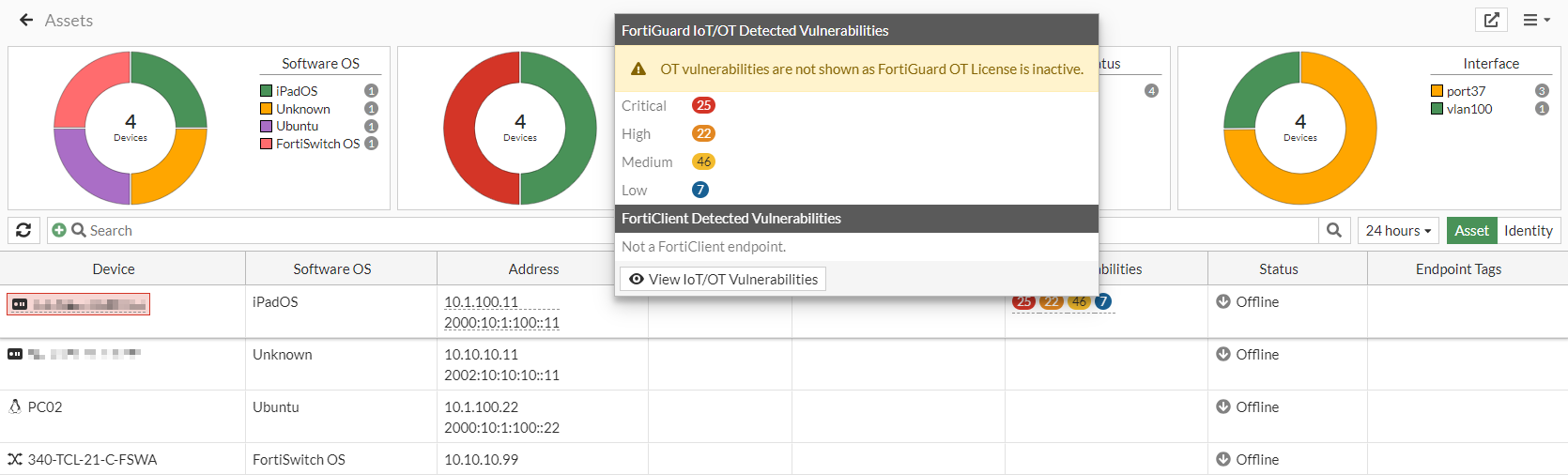Click the magnifier search button
This screenshot has width=1568, height=475.
pos(1333,230)
